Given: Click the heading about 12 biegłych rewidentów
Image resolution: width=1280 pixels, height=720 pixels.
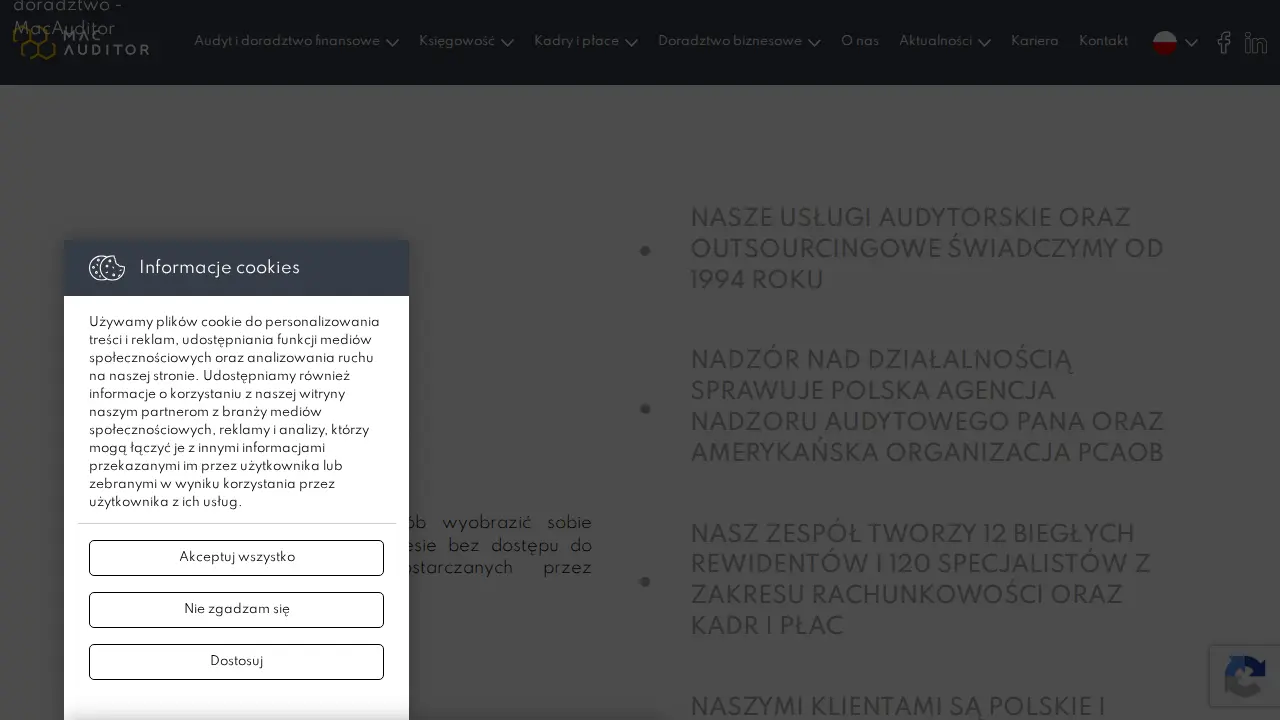Looking at the screenshot, I should pyautogui.click(x=920, y=580).
